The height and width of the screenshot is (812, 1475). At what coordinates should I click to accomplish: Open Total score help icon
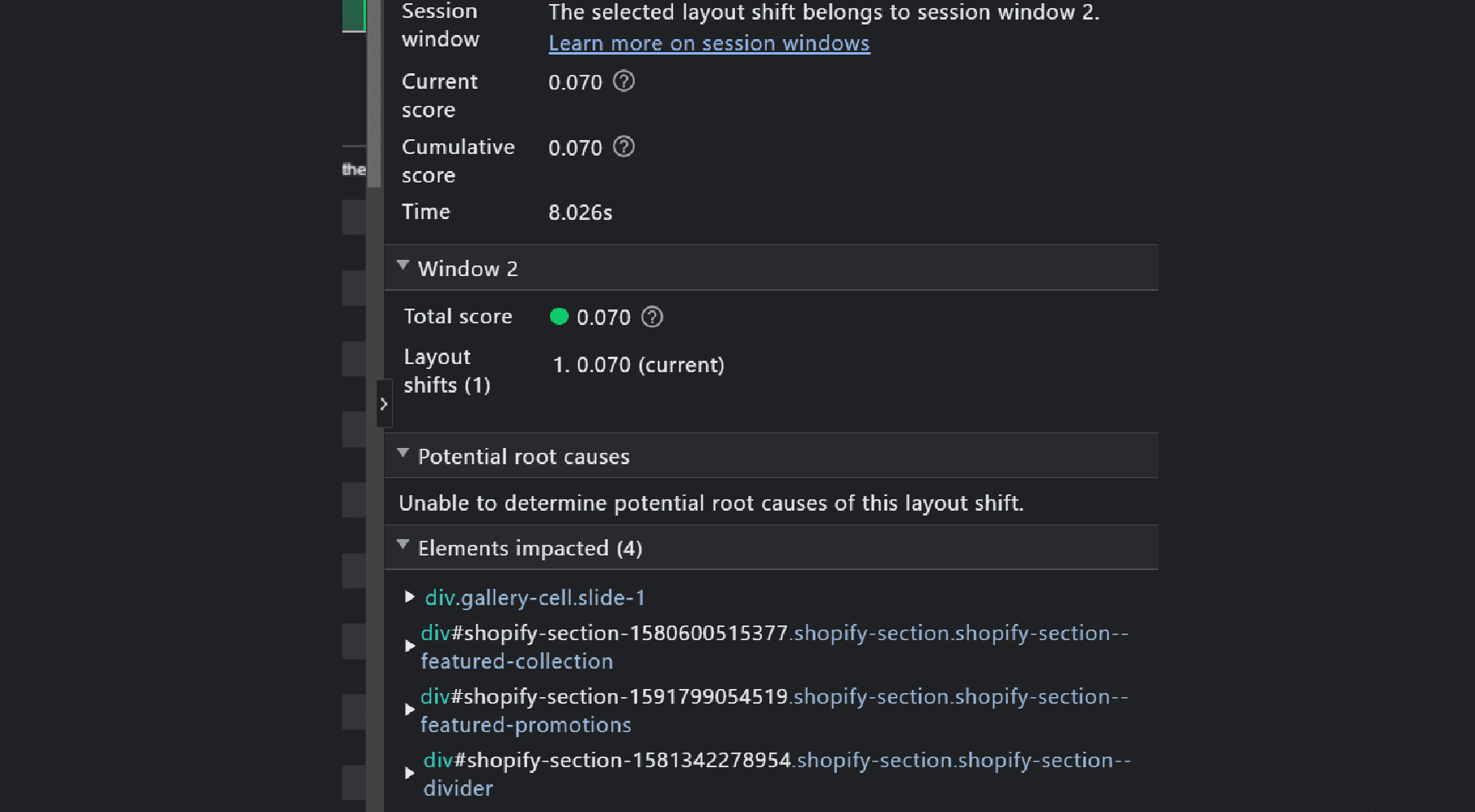(652, 317)
